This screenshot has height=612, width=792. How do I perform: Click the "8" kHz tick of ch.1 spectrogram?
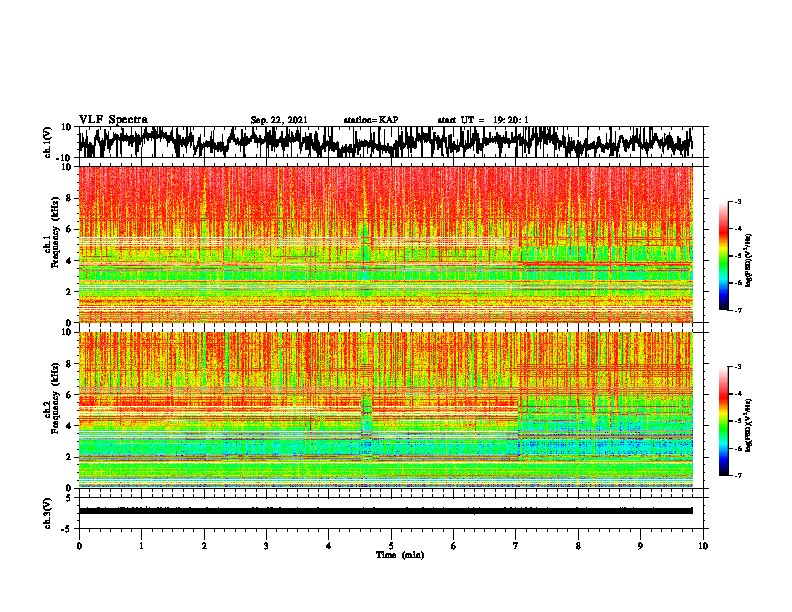coord(68,198)
